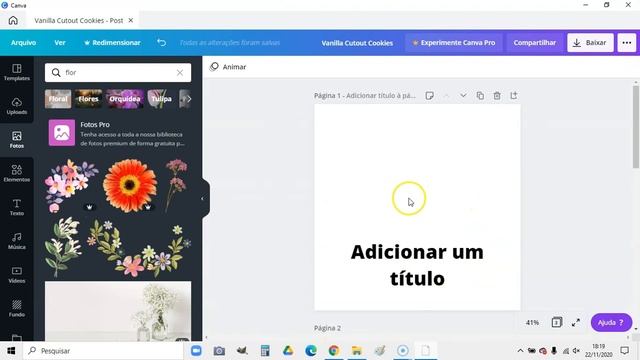Duplicate page 1
The width and height of the screenshot is (640, 360).
(x=480, y=96)
